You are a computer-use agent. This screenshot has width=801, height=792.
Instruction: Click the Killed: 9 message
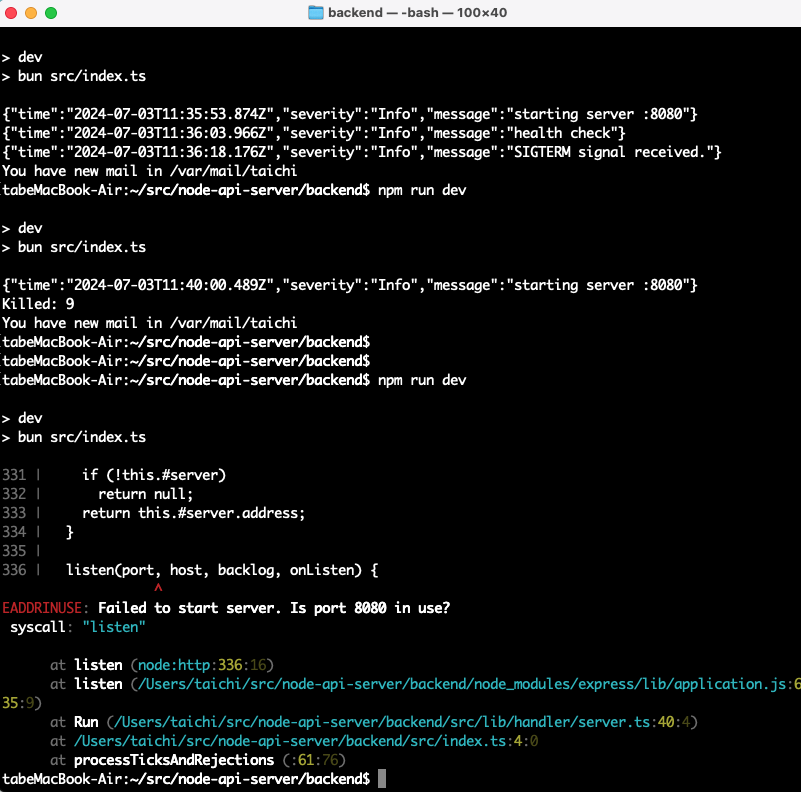coord(37,303)
